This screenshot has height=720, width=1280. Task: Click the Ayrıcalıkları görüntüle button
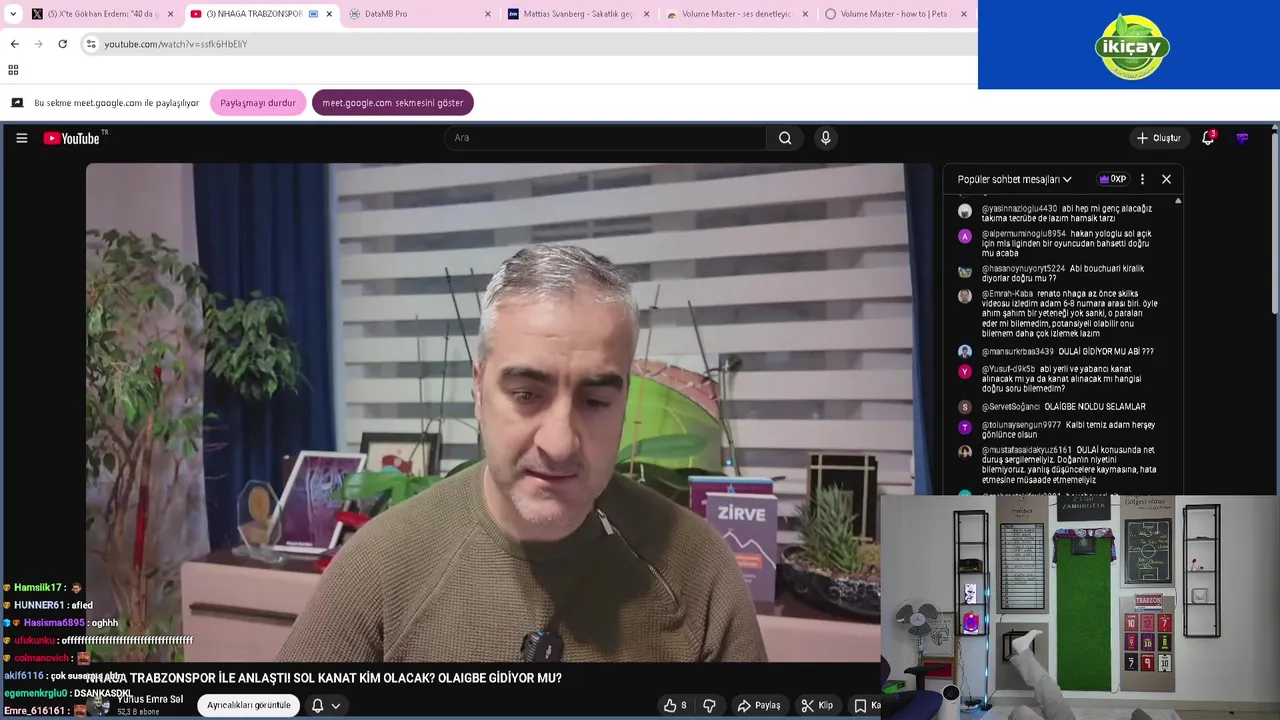(249, 705)
